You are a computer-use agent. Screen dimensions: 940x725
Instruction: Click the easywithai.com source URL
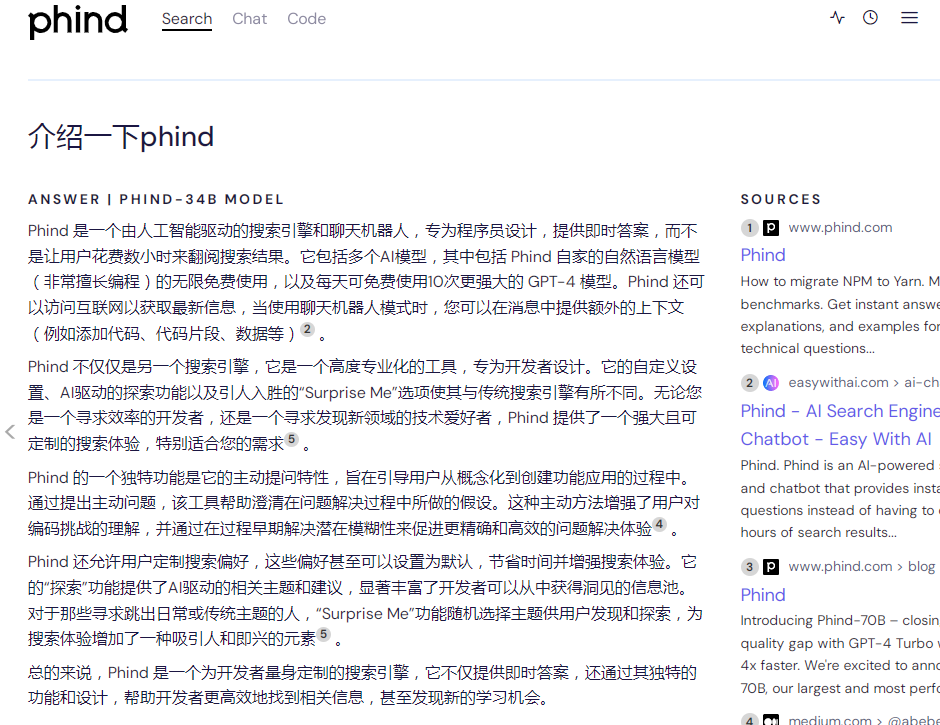pos(864,383)
